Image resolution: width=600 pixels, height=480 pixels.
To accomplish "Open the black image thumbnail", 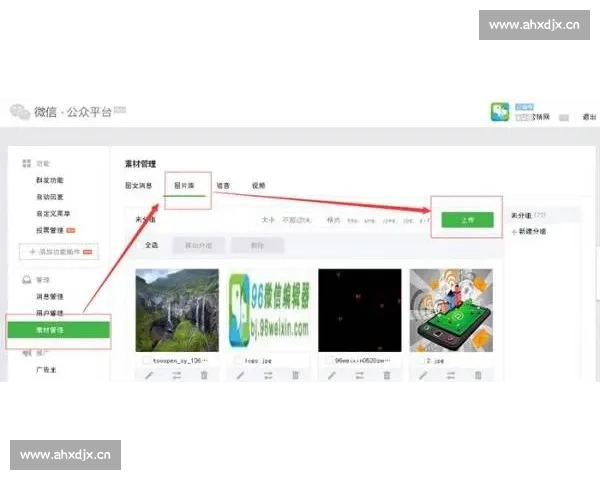I will 360,310.
